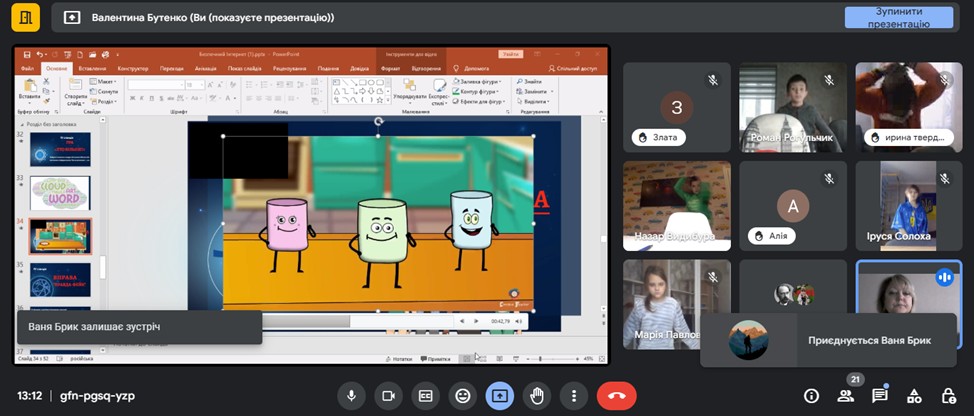The image size is (974, 416).
Task: Open host controls lock icon
Action: (948, 396)
